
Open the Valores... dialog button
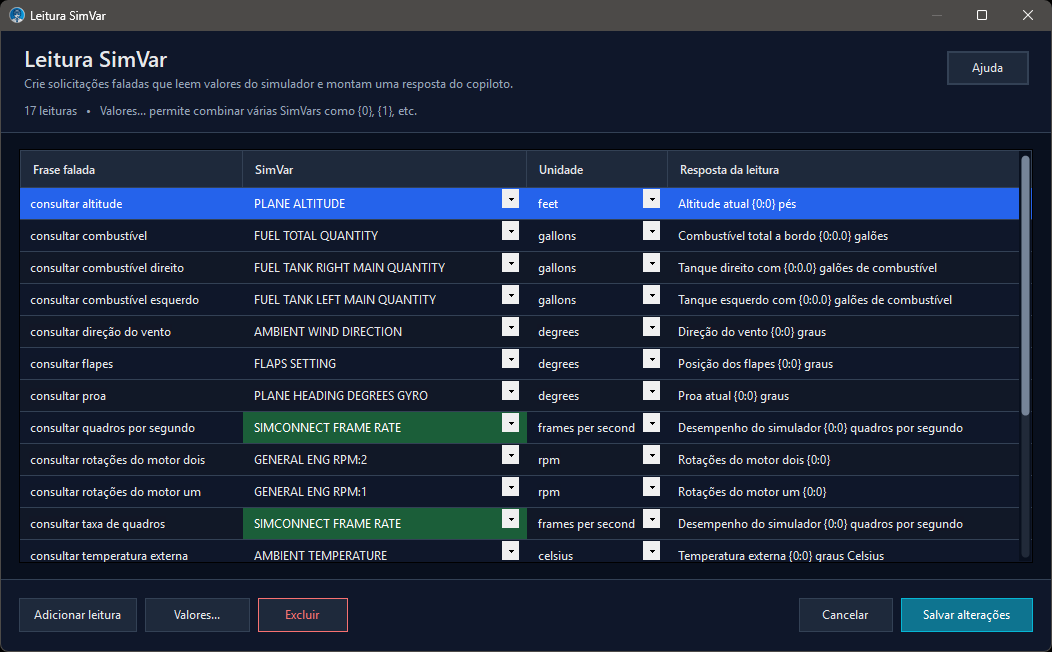(197, 615)
